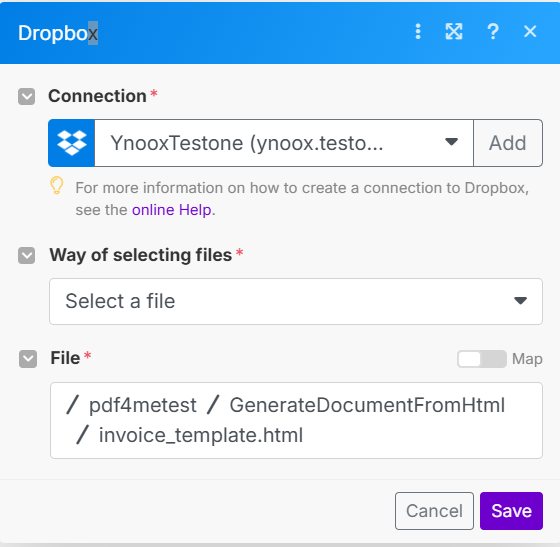This screenshot has height=547, width=560.
Task: Select the GenerateDocumentFromHtml folder in path
Action: coord(367,405)
